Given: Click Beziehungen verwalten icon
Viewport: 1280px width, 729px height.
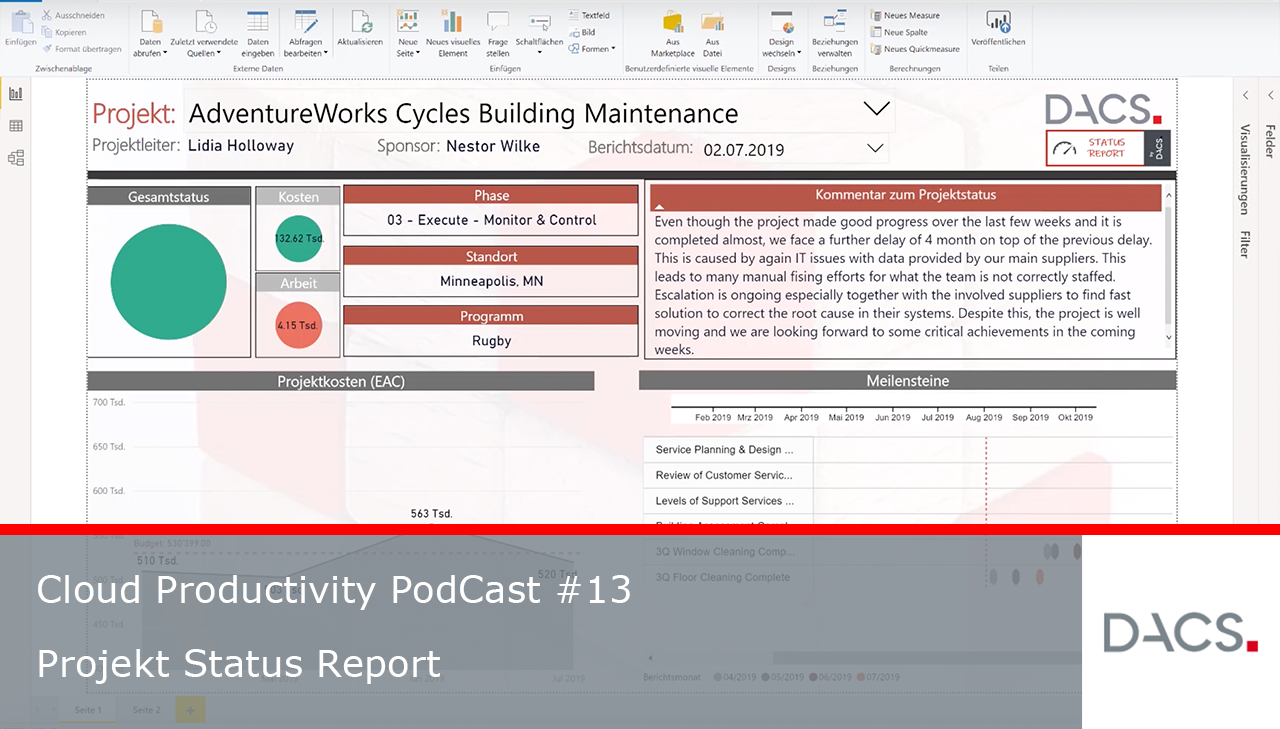Looking at the screenshot, I should pyautogui.click(x=835, y=22).
